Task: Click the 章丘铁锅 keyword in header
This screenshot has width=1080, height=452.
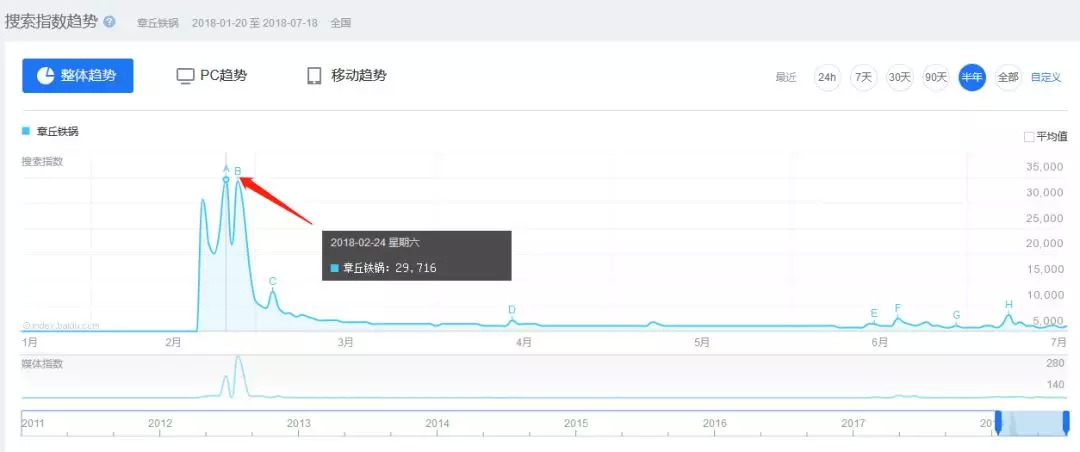Action: [x=158, y=23]
